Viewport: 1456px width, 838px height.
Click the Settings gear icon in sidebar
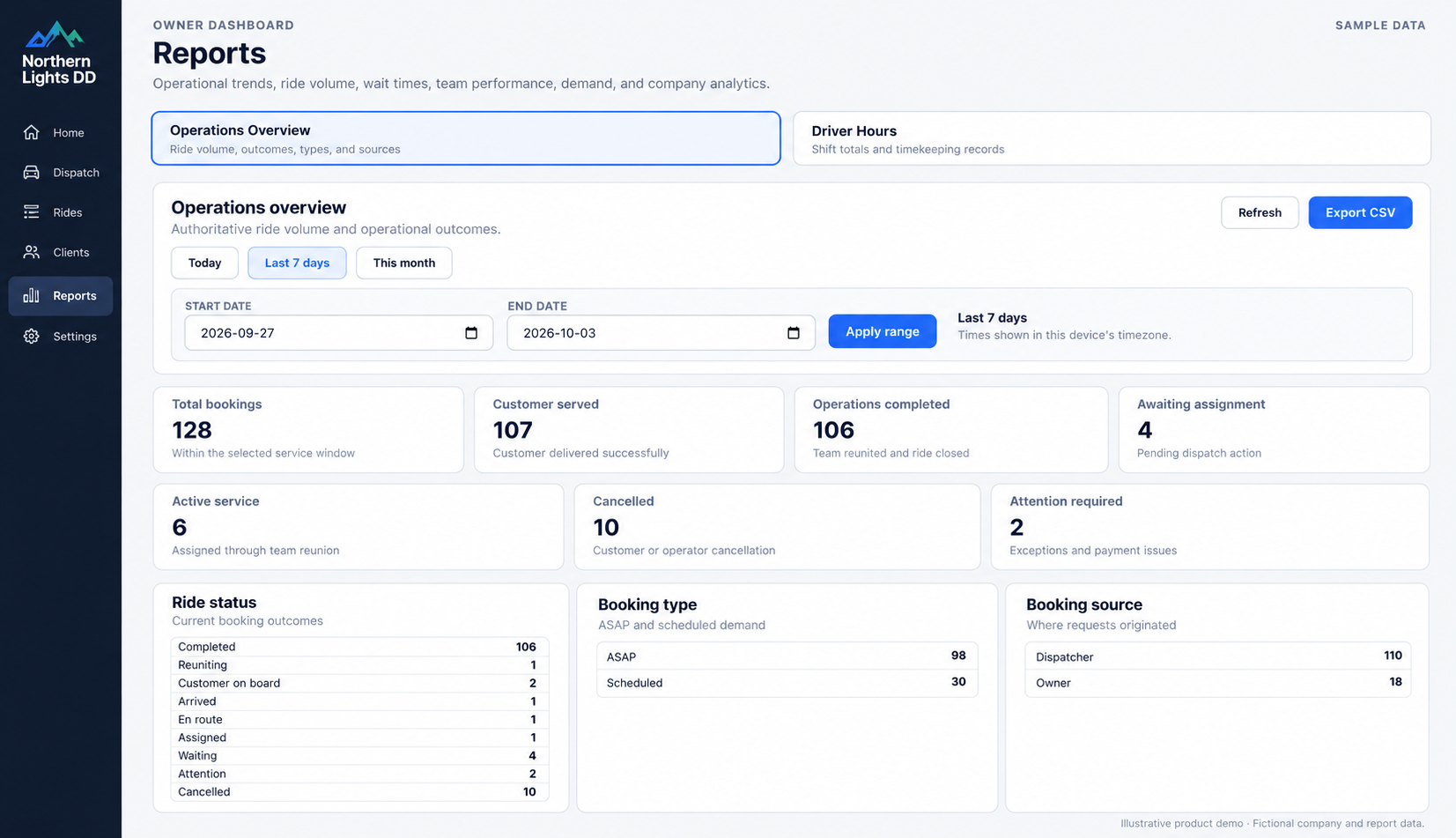coord(32,336)
